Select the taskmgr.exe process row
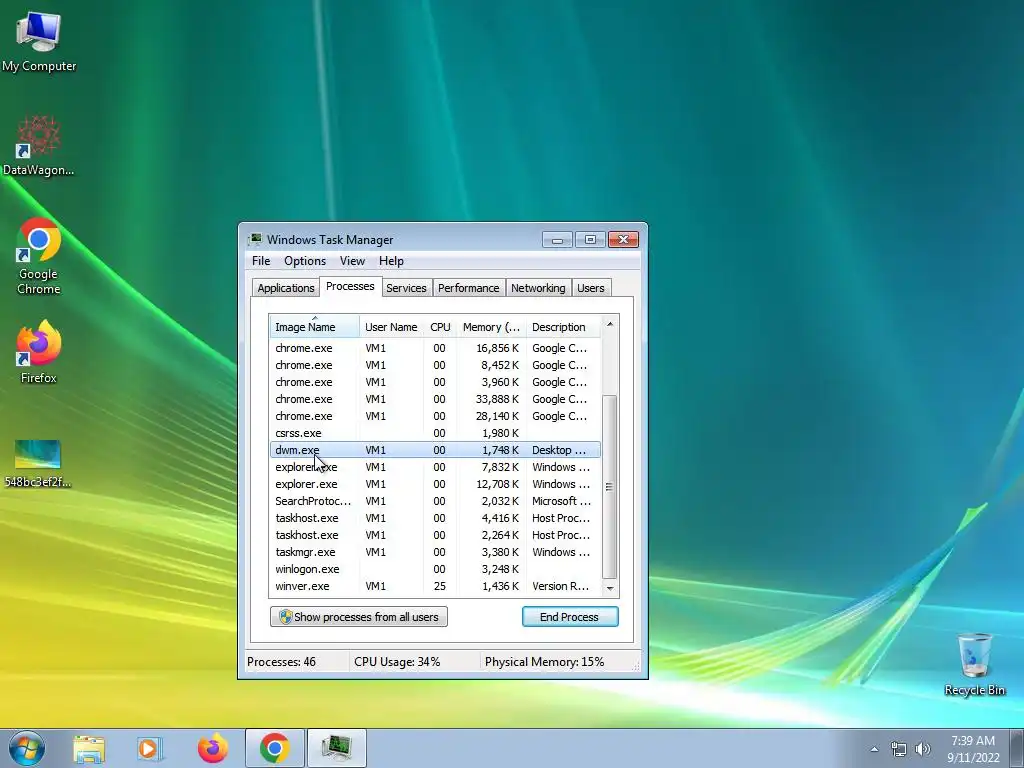The width and height of the screenshot is (1024, 768). coord(435,552)
